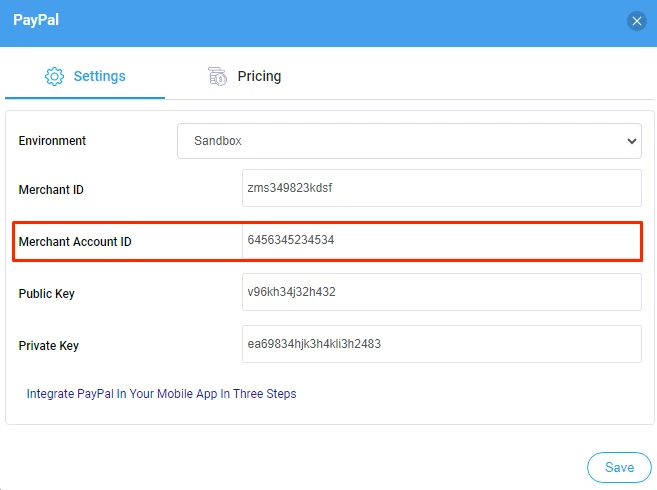
Task: Click the Environment label text
Action: (x=52, y=141)
